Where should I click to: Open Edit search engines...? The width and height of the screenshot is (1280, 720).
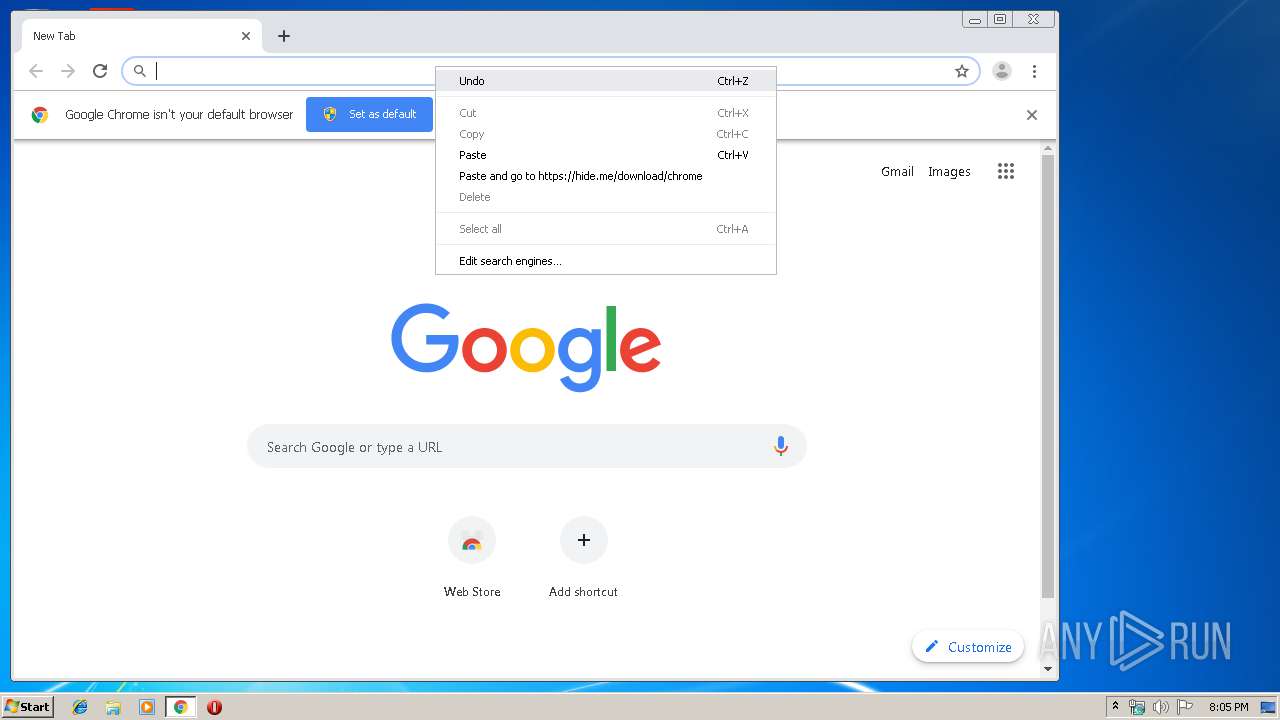coord(605,261)
